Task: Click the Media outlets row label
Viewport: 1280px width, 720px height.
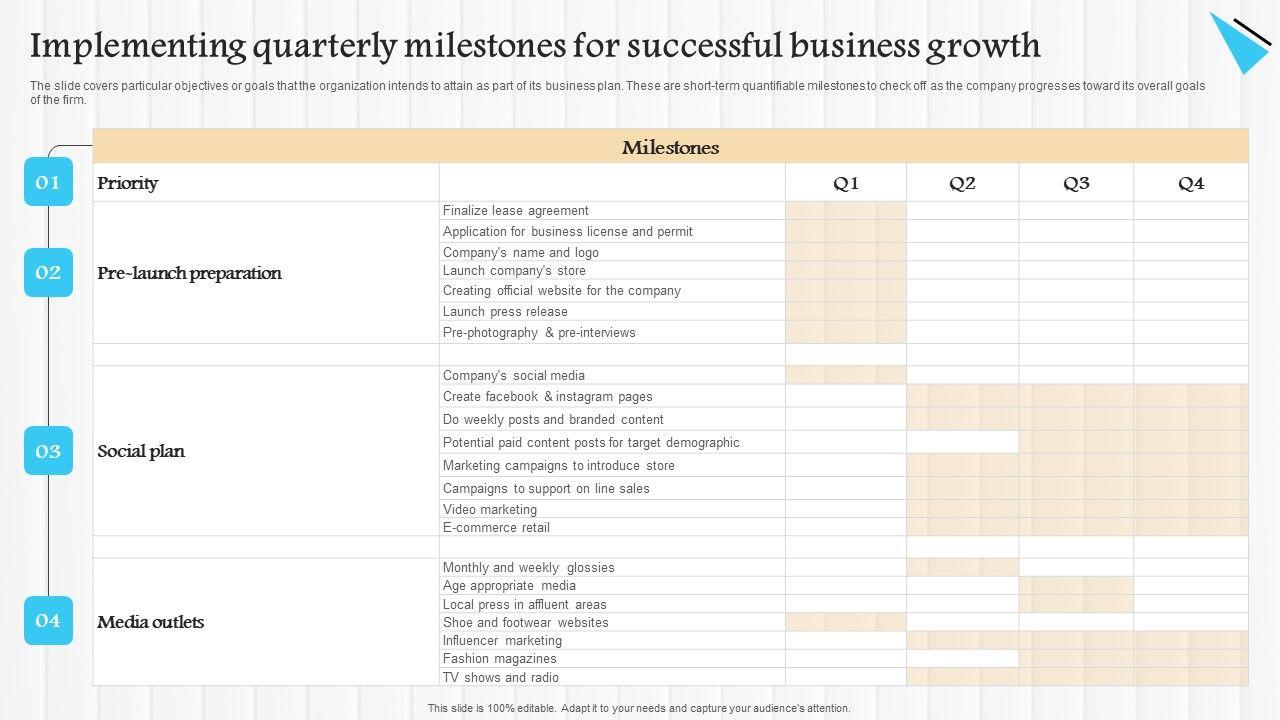Action: 151,622
